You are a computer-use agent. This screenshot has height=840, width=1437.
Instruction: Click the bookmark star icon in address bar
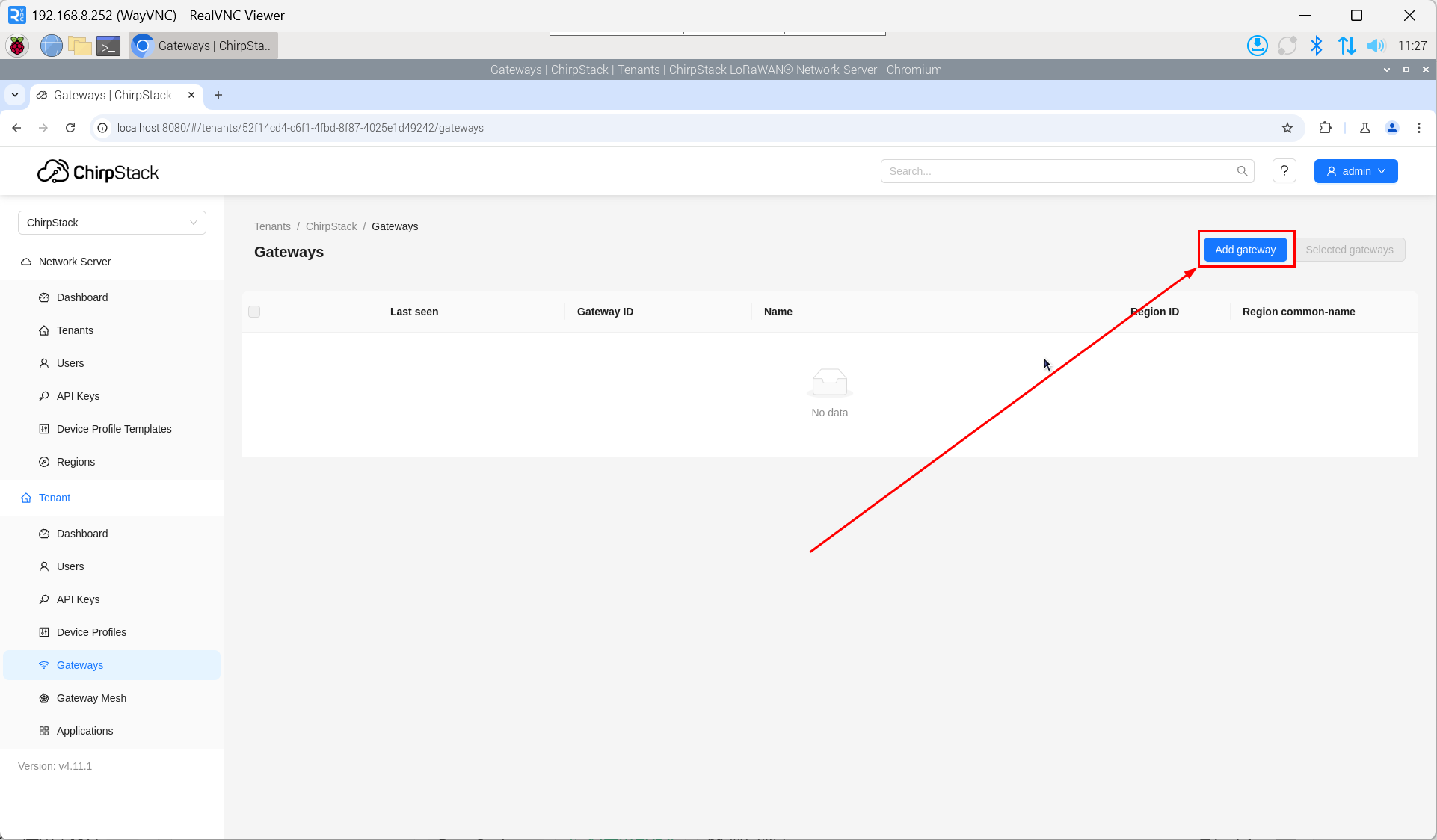(x=1287, y=128)
